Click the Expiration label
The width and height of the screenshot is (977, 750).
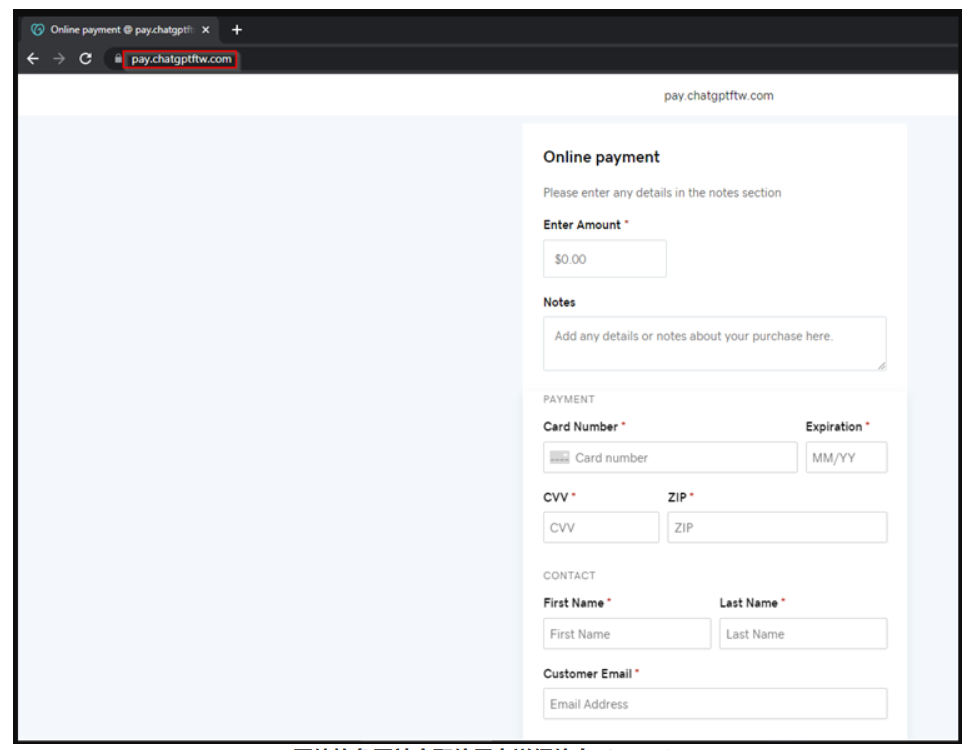point(834,427)
